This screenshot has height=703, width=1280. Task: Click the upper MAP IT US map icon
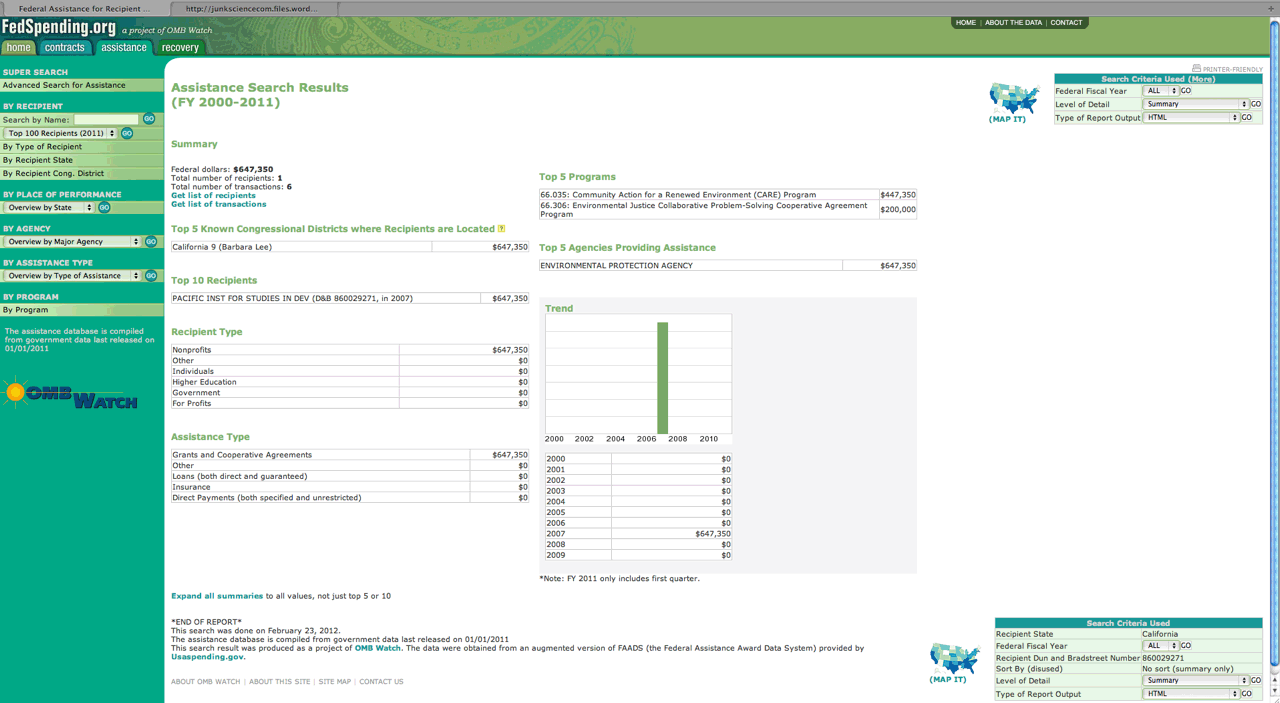(x=1013, y=98)
